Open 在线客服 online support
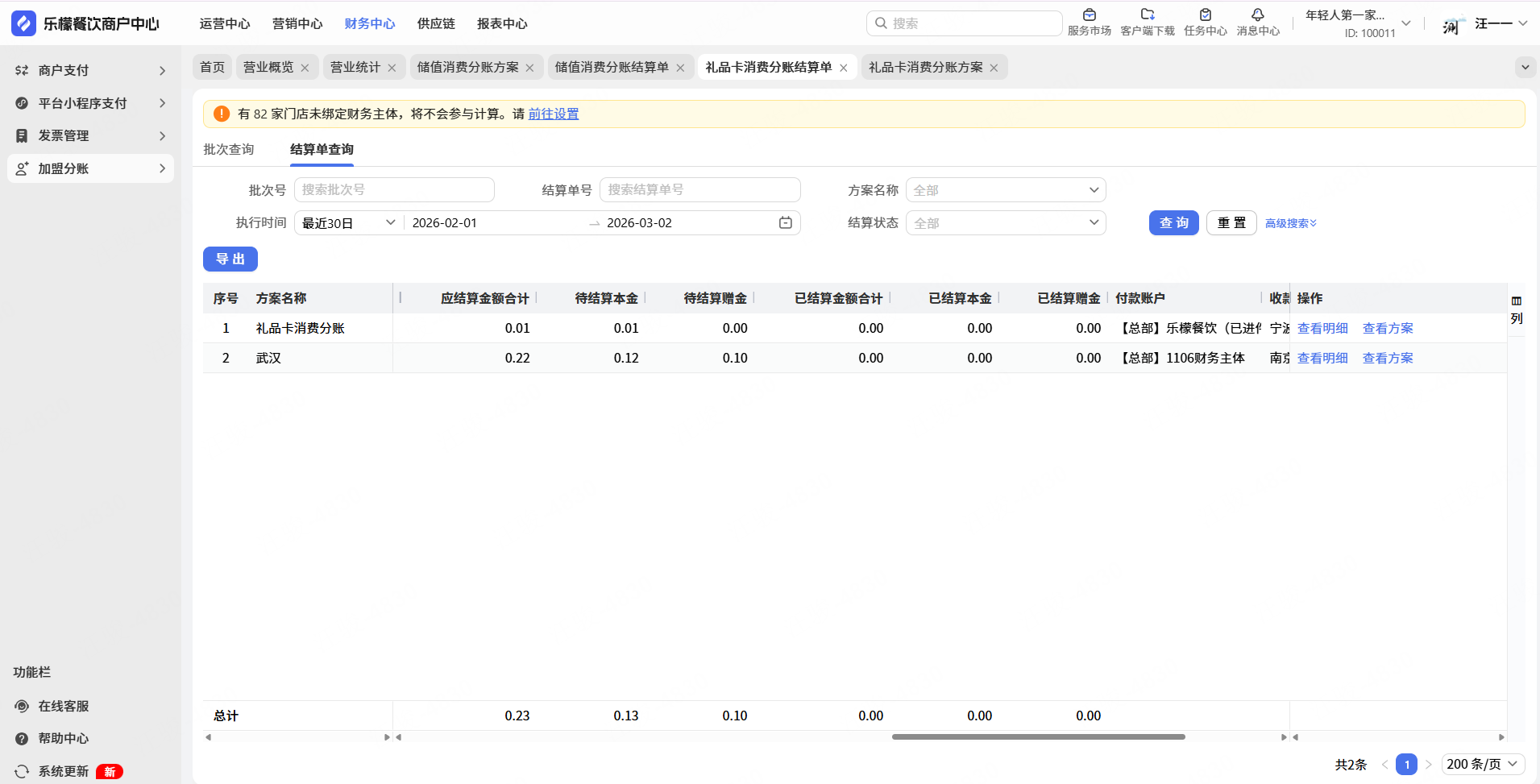 pyautogui.click(x=64, y=706)
